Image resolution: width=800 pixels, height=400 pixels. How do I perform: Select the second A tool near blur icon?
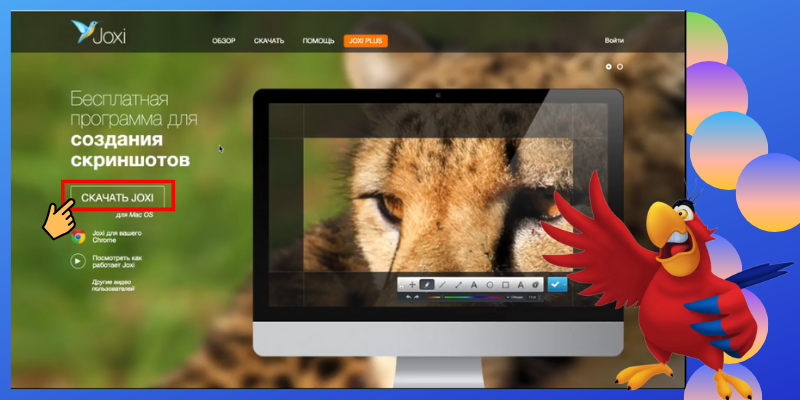coord(521,285)
